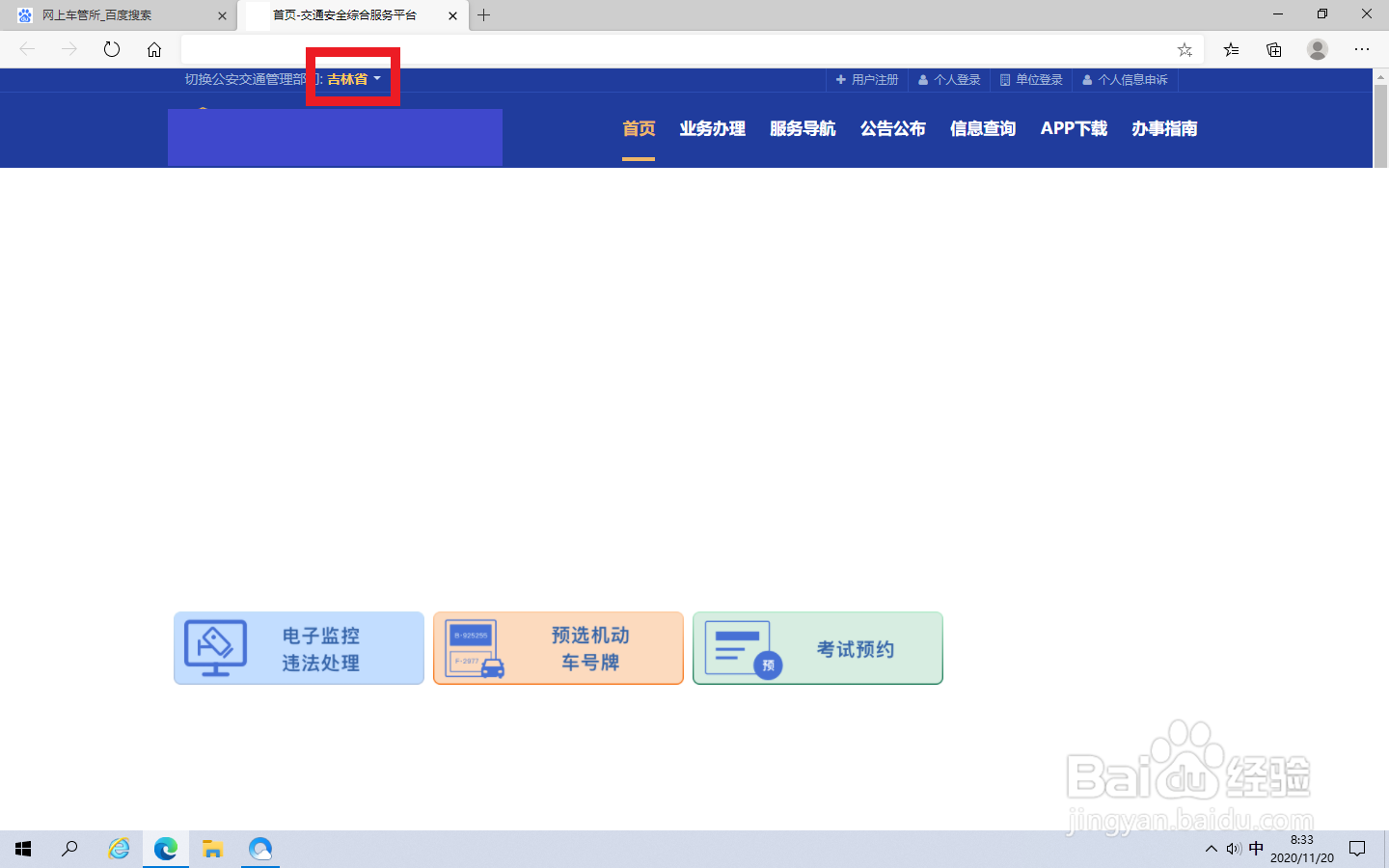
Task: Open 电子监控违法处理 service card
Action: 299,648
